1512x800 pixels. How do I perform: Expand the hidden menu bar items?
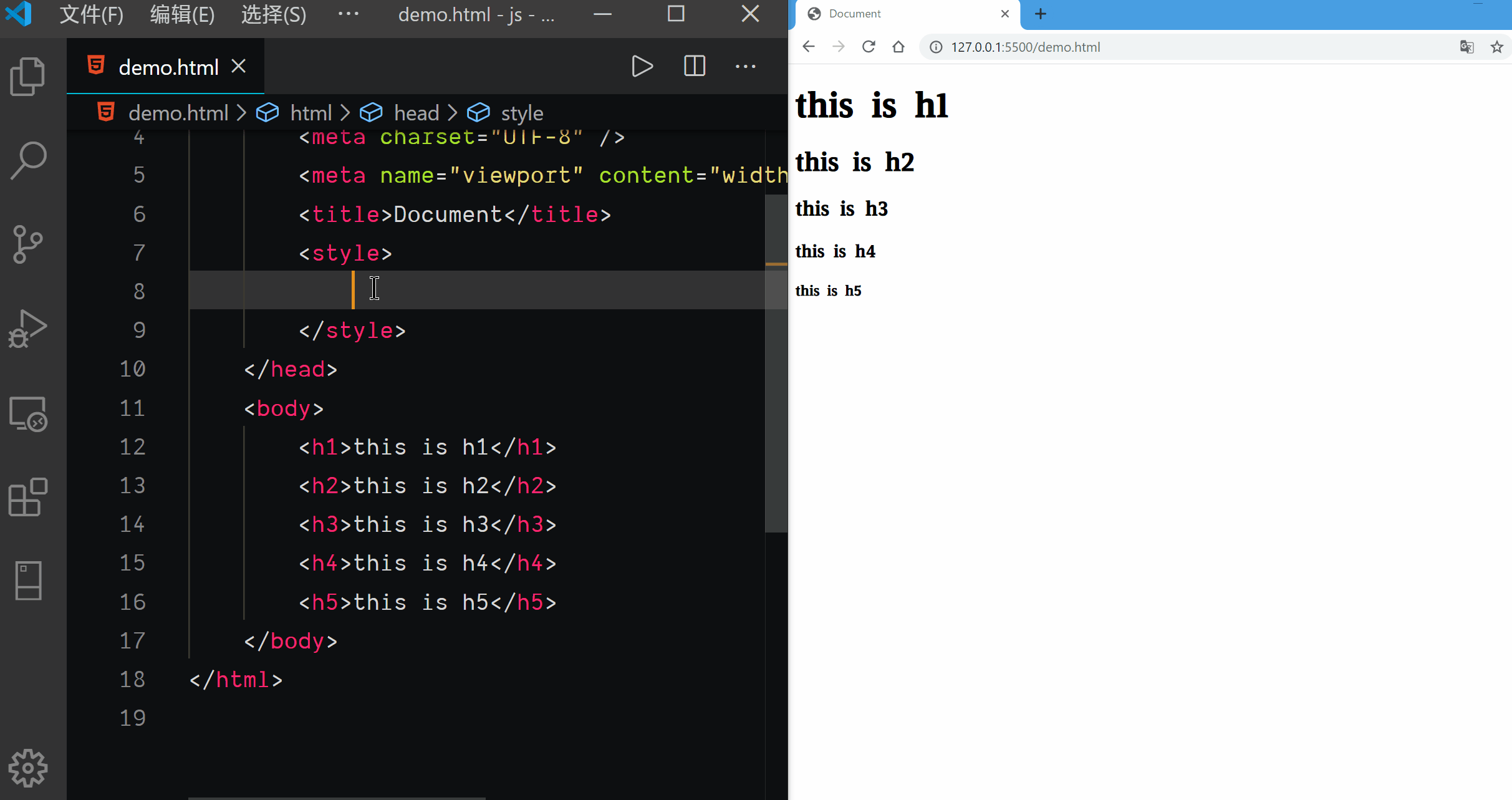point(348,14)
